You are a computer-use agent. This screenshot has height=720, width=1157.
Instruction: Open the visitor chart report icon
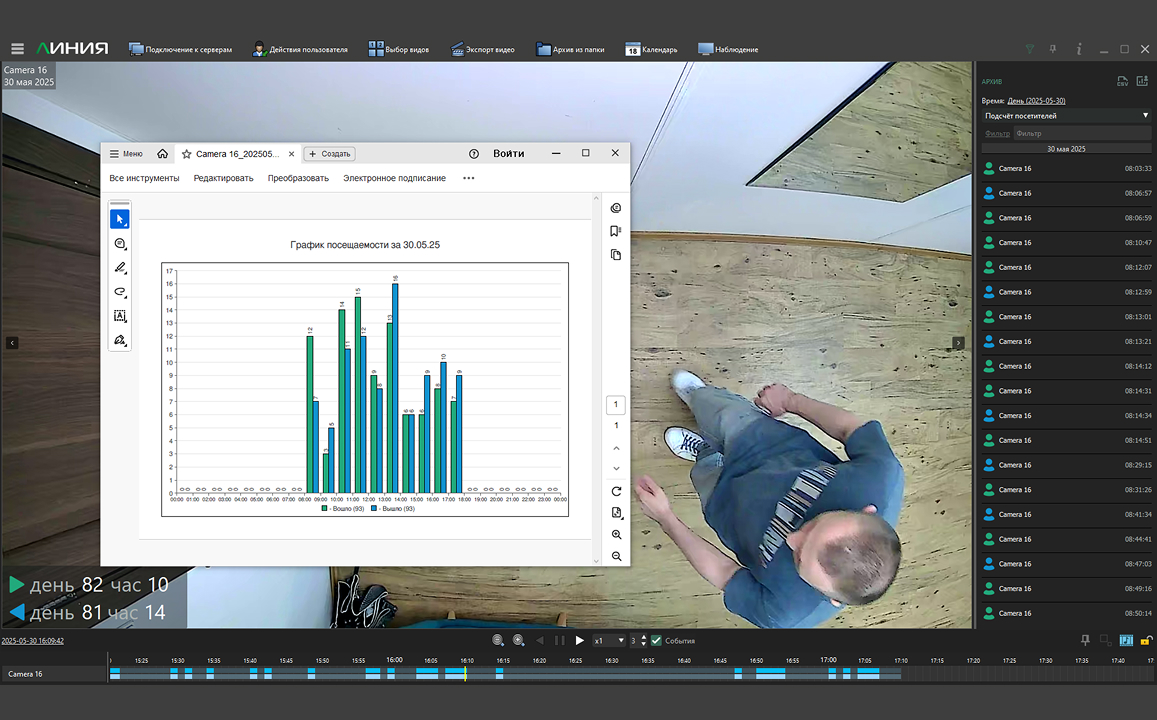click(1142, 81)
